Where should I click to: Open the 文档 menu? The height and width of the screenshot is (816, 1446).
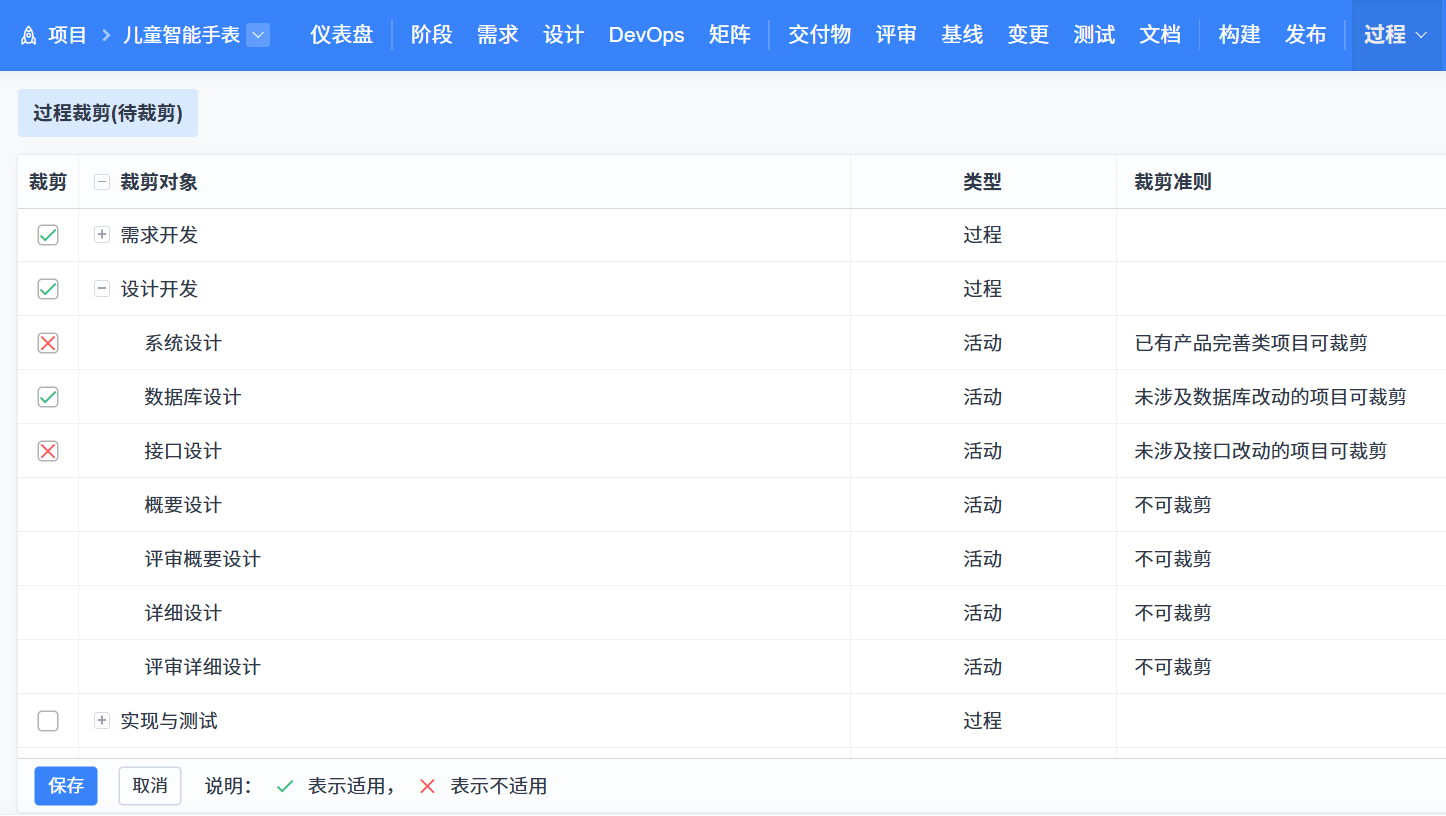coord(1160,35)
